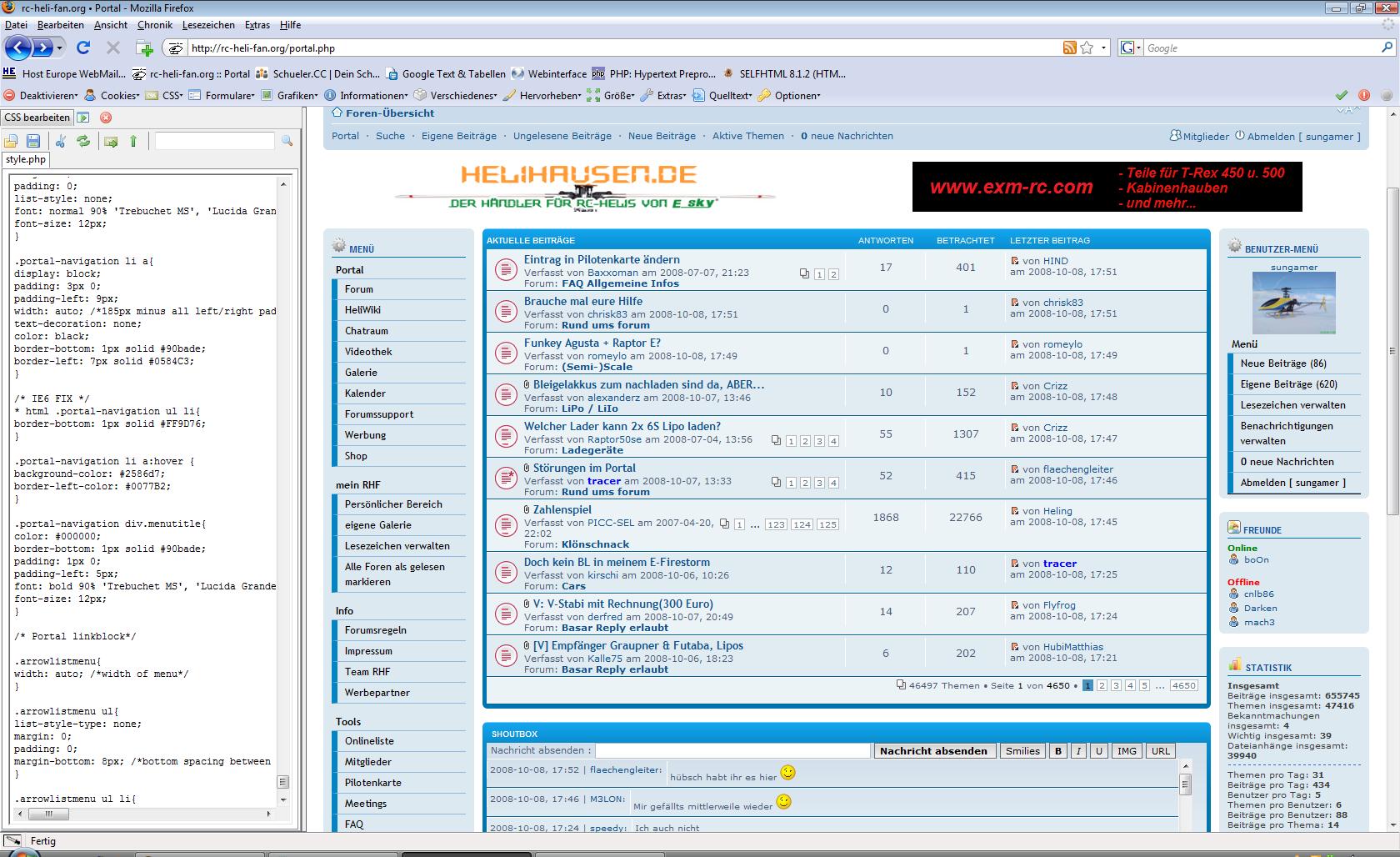Click the gray JavaScript status circle icon
This screenshot has height=857, width=1400.
click(1387, 95)
